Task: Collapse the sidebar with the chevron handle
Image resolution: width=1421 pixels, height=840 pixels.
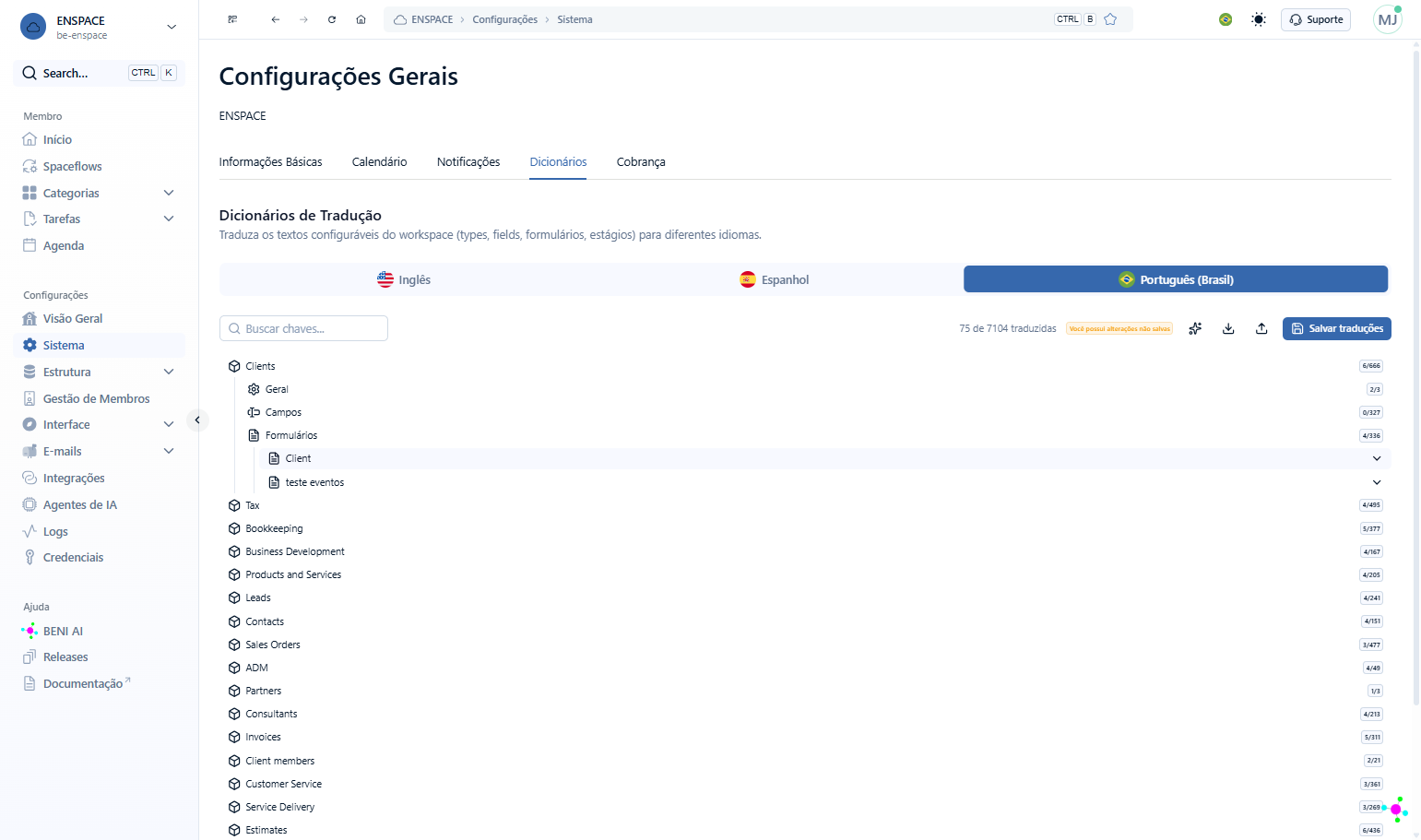Action: [197, 420]
